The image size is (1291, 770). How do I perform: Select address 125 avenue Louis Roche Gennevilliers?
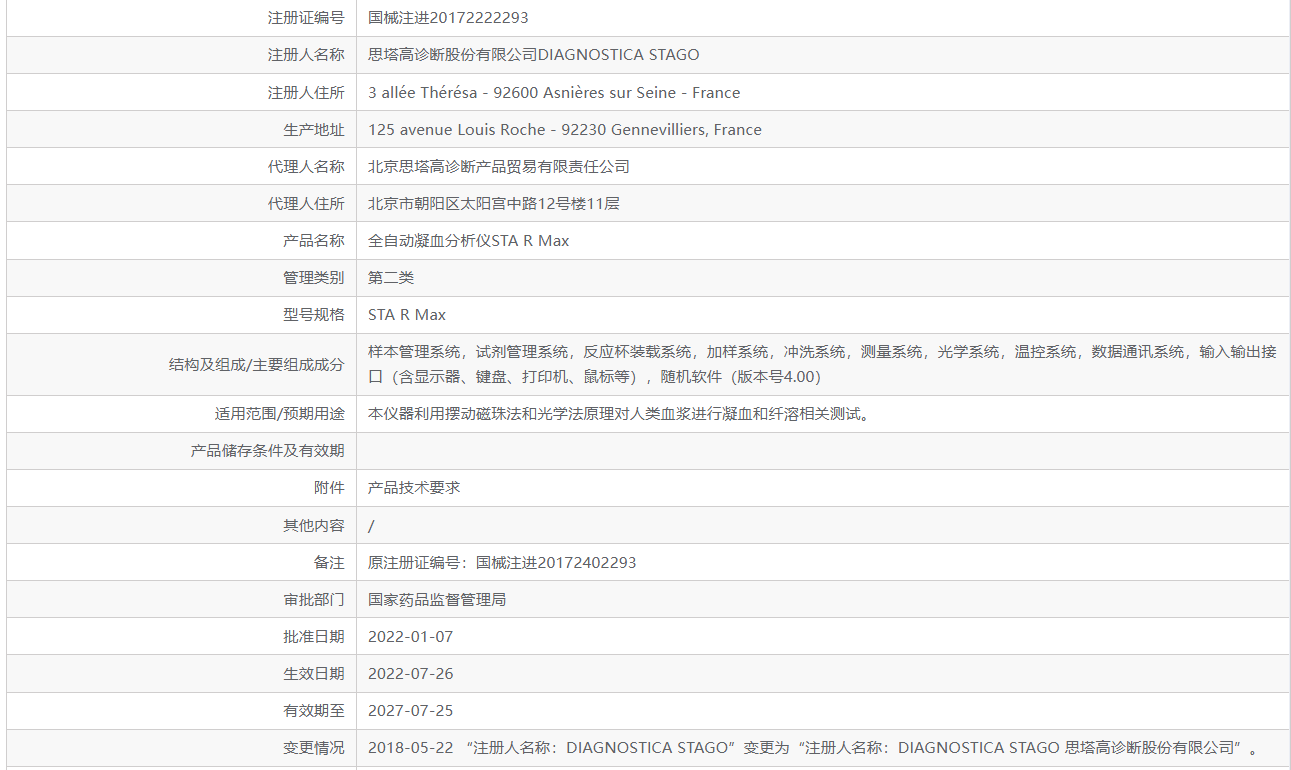(565, 129)
